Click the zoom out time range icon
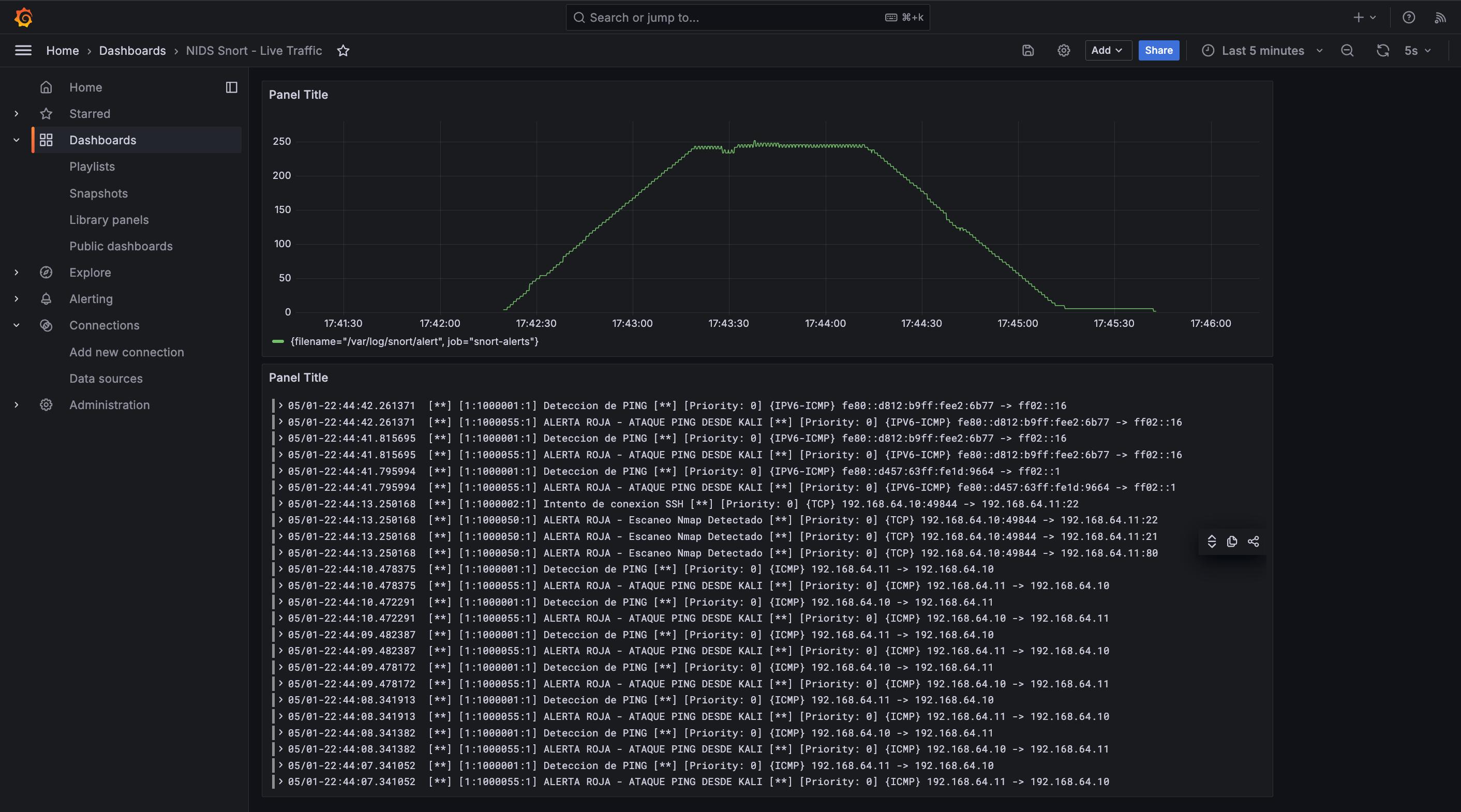 click(1347, 51)
